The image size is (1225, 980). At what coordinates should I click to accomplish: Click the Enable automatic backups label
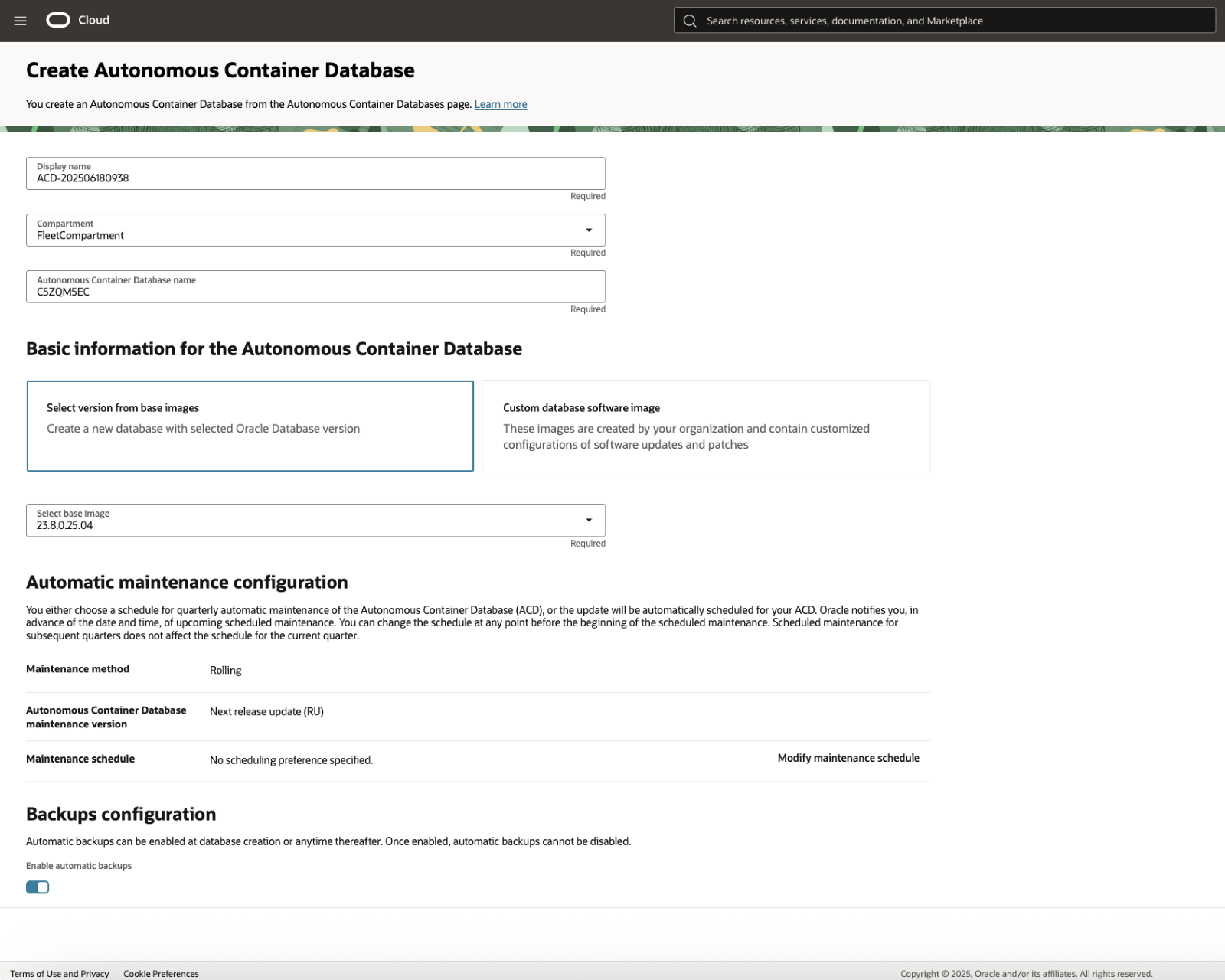79,866
